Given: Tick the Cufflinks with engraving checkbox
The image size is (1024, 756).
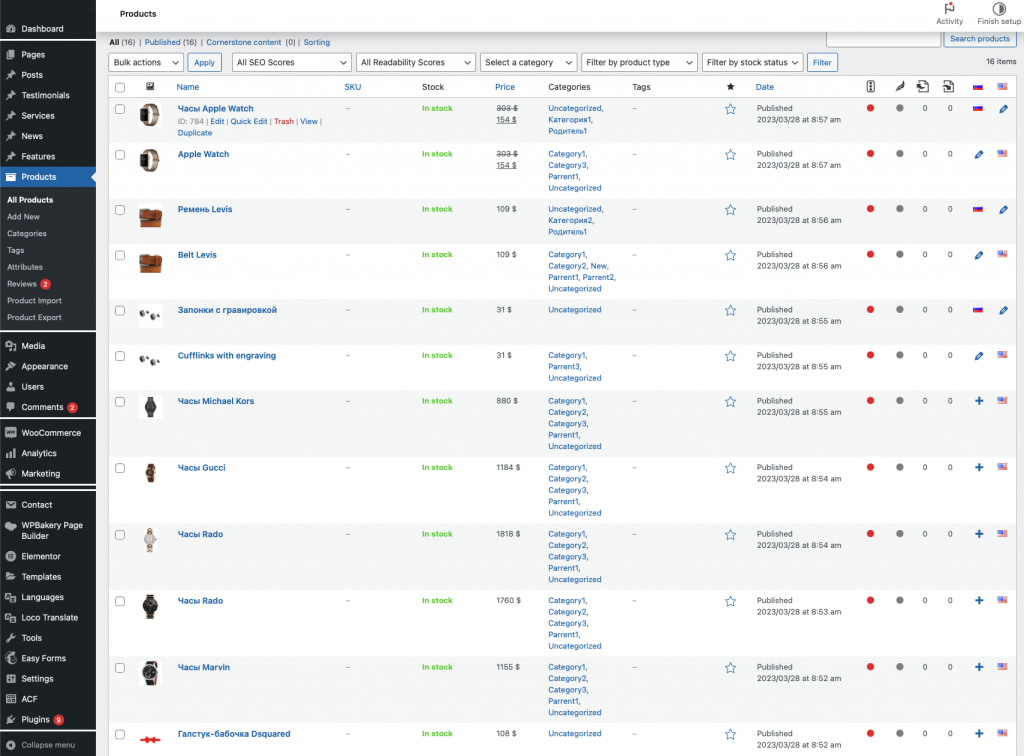Looking at the screenshot, I should pyautogui.click(x=120, y=356).
